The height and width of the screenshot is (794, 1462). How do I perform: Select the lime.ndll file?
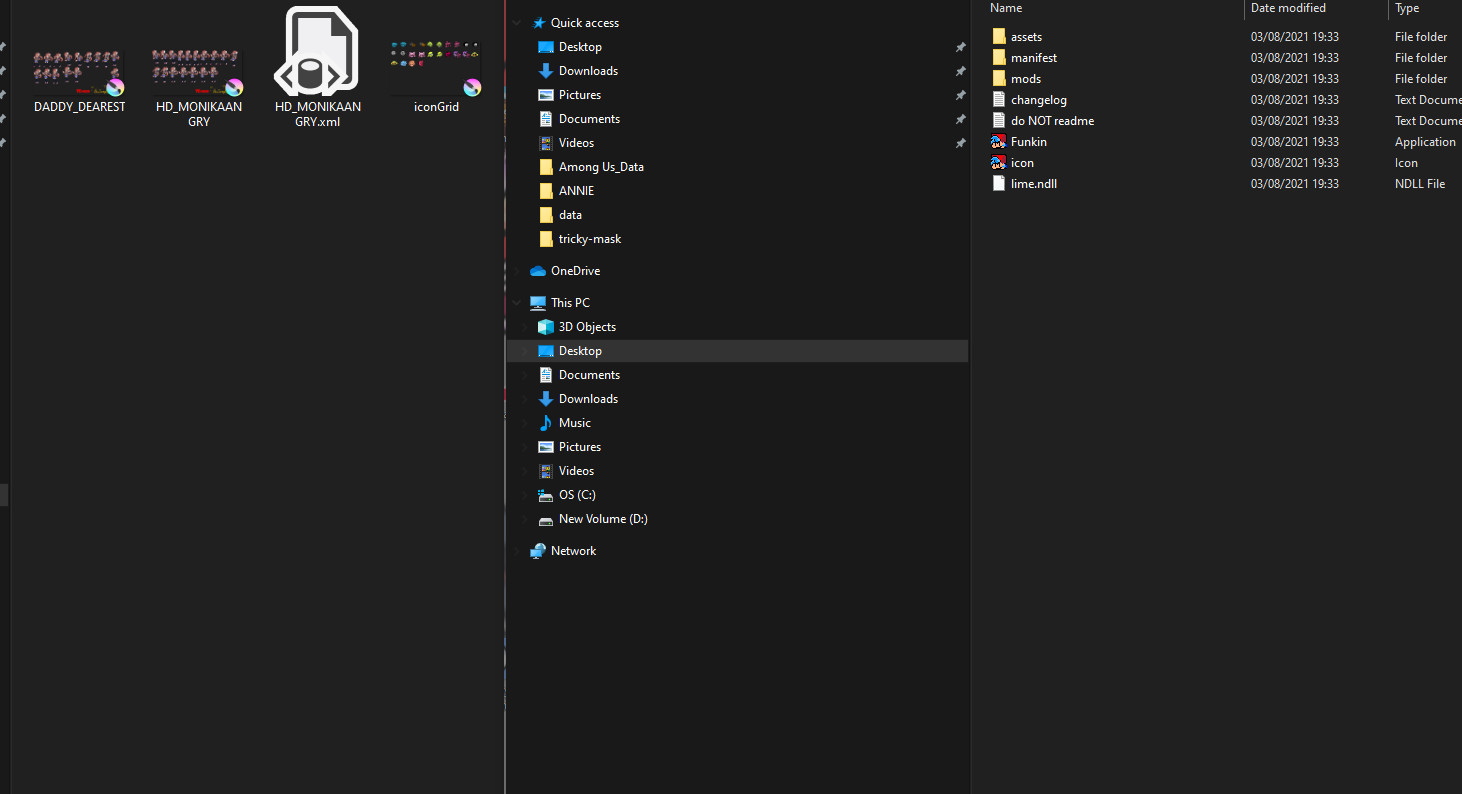(1031, 183)
